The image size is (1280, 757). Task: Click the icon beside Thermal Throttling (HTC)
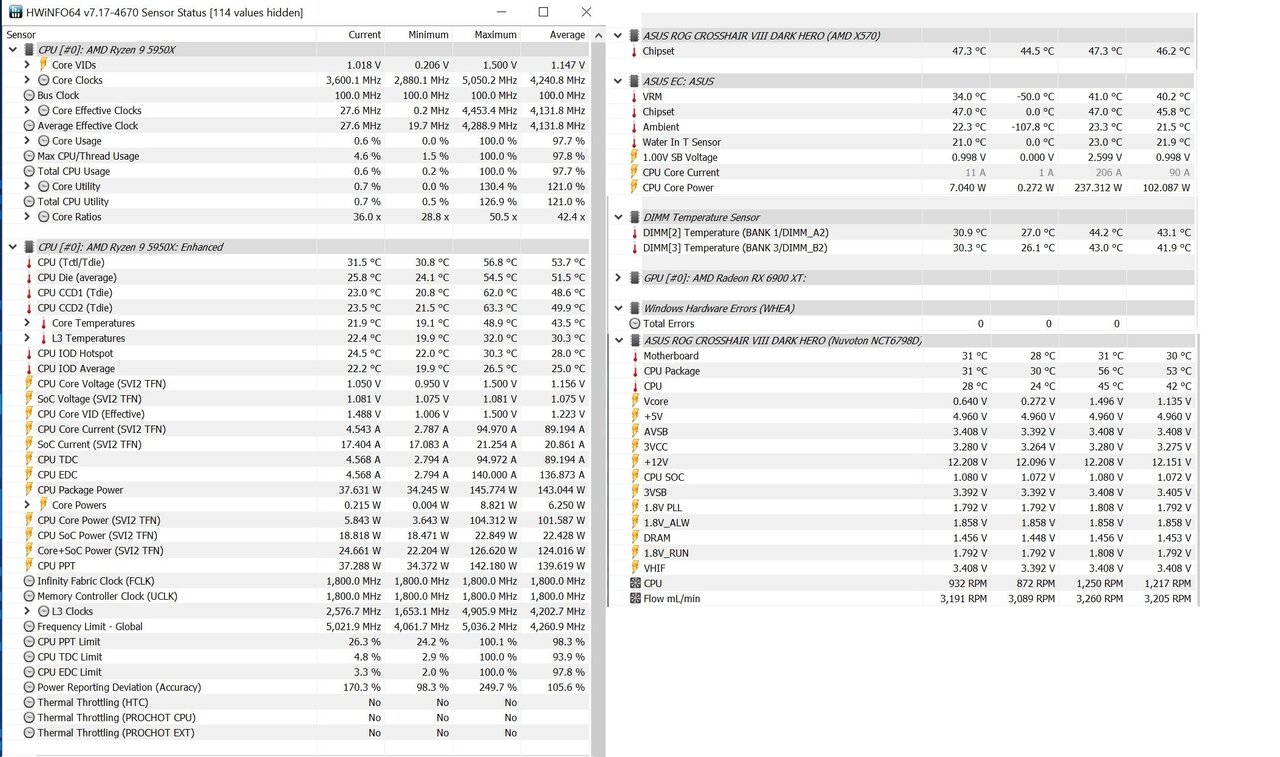click(30, 702)
